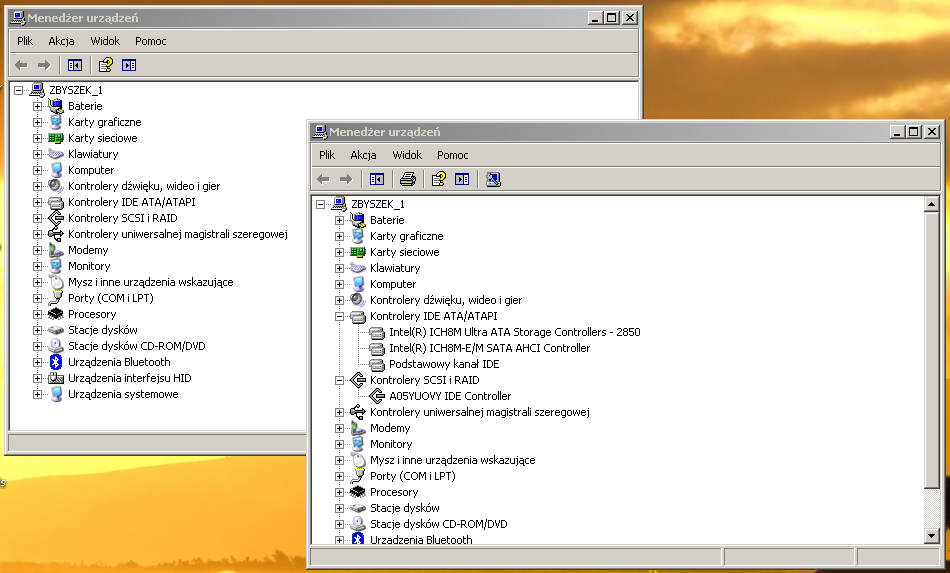Click ZBYSZEK_1 computer icon in front window

coord(339,204)
